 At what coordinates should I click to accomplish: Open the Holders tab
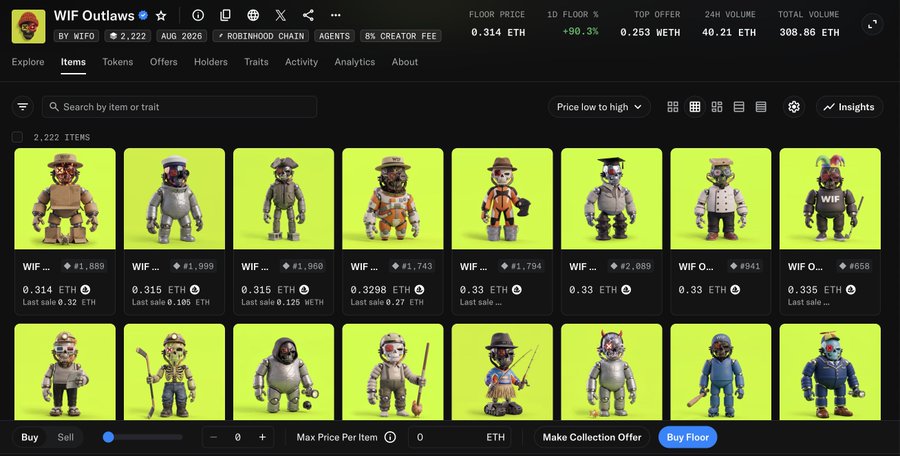tap(211, 62)
